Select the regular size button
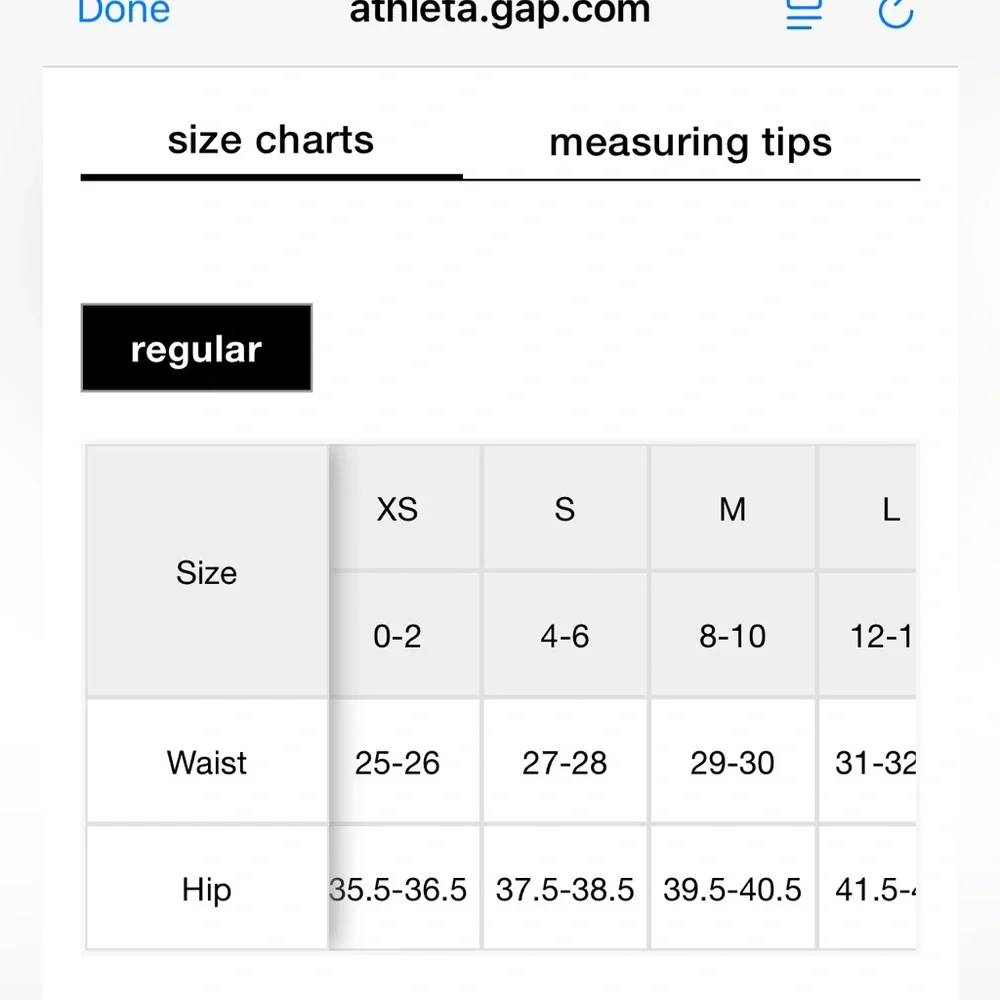The image size is (1000, 1000). pyautogui.click(x=196, y=348)
